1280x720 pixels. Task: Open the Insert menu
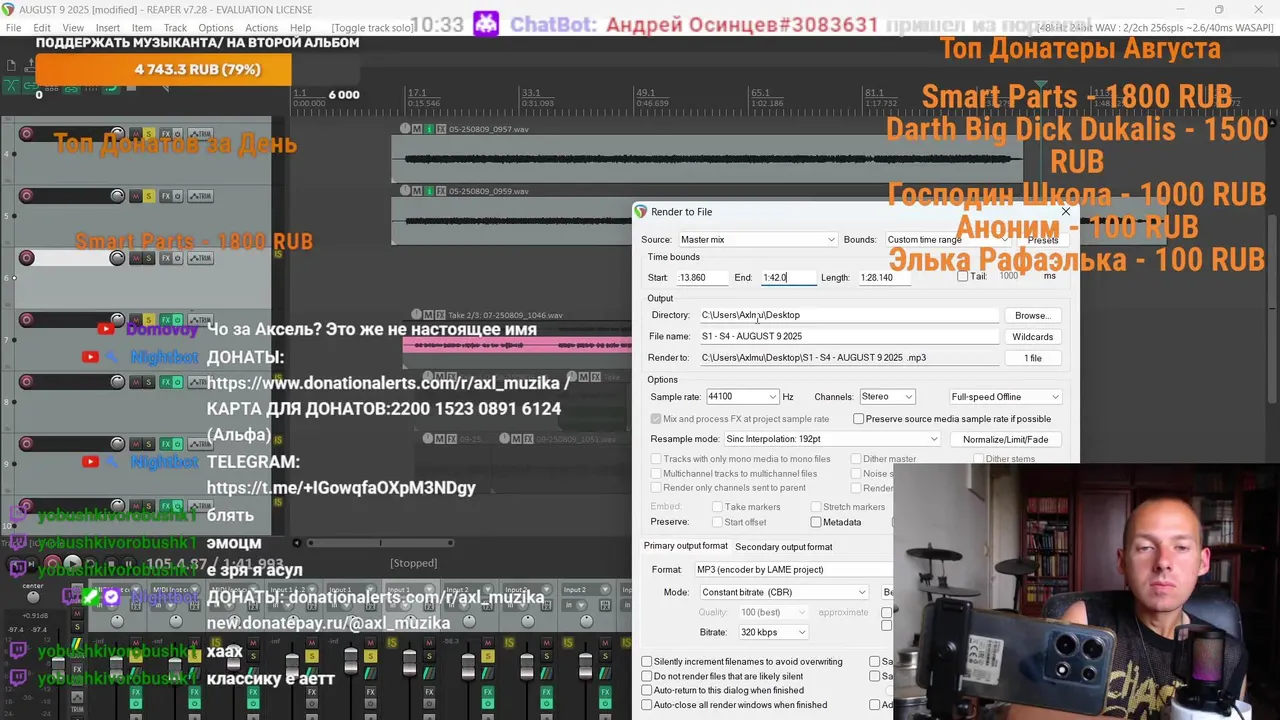coord(108,28)
